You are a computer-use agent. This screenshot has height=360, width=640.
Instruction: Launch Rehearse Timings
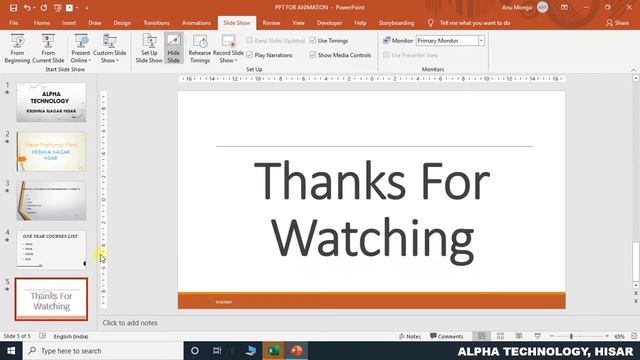pos(200,48)
